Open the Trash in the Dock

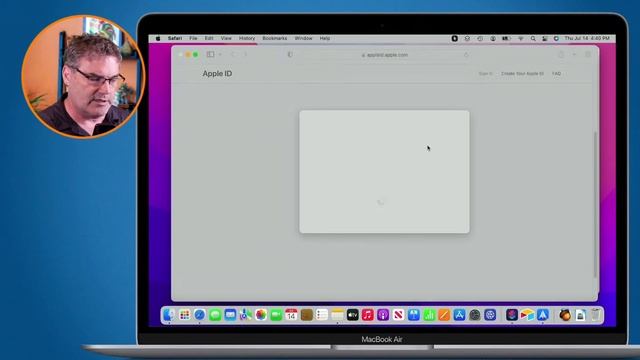(596, 315)
